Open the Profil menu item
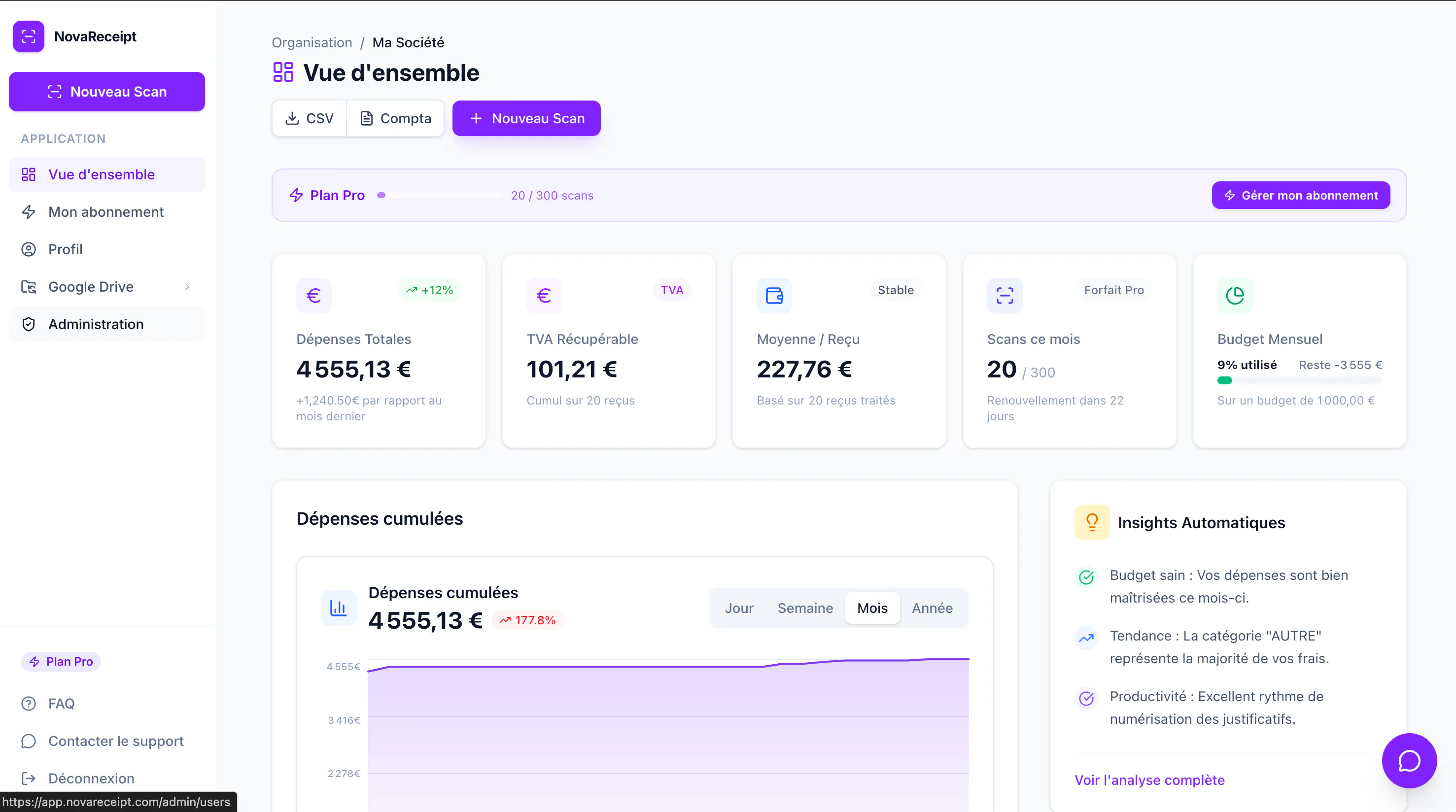 107,249
